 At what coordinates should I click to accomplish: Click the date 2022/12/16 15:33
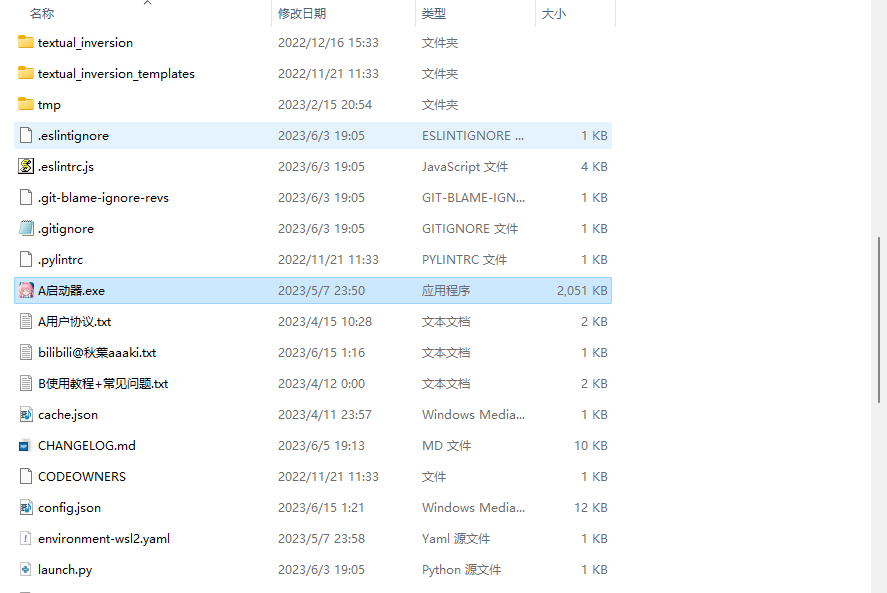[328, 42]
